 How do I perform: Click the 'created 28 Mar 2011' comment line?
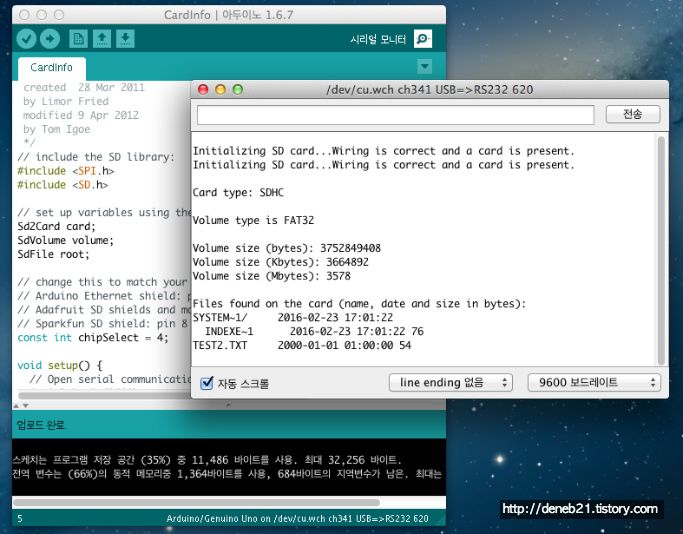coord(84,87)
